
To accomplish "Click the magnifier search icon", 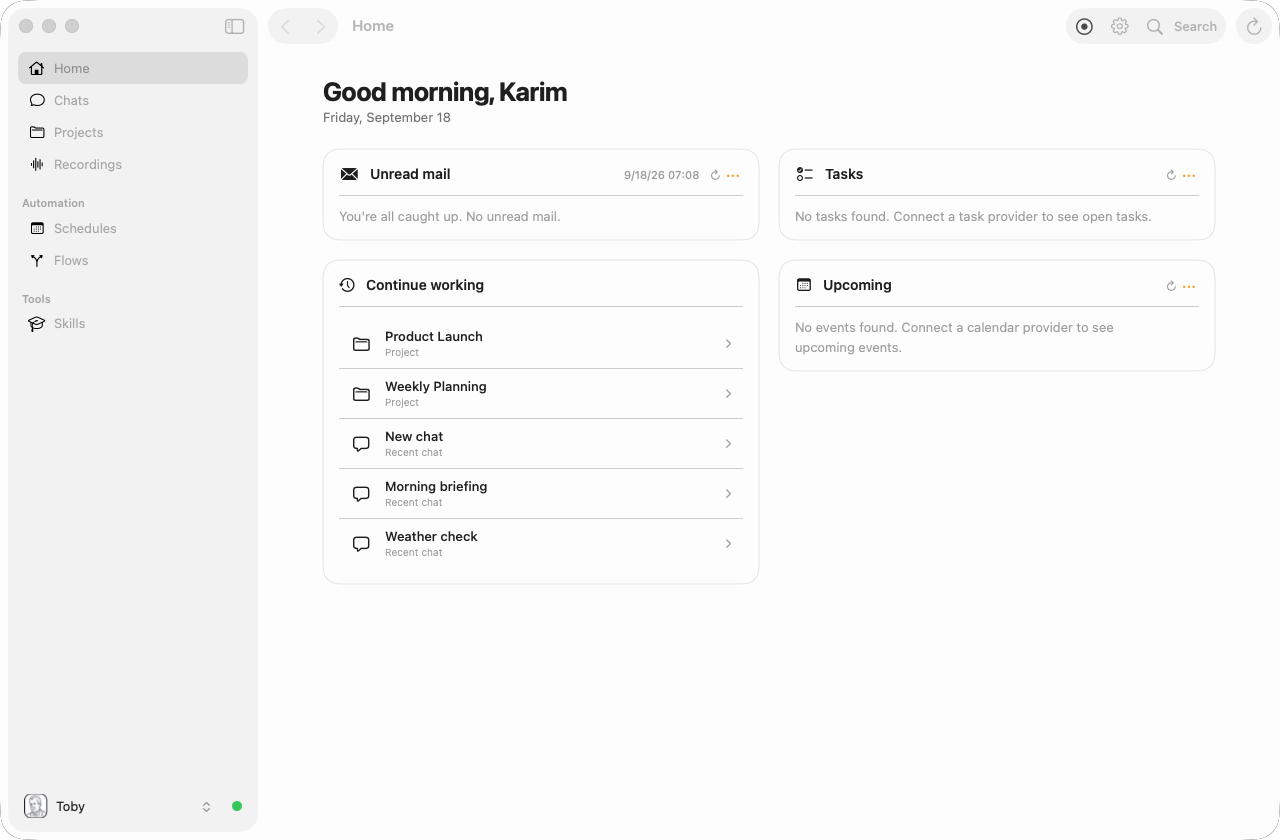I will click(1155, 27).
